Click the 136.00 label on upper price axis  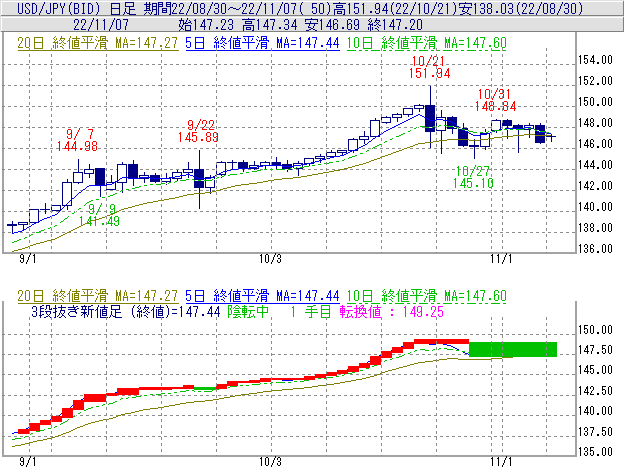click(x=595, y=249)
